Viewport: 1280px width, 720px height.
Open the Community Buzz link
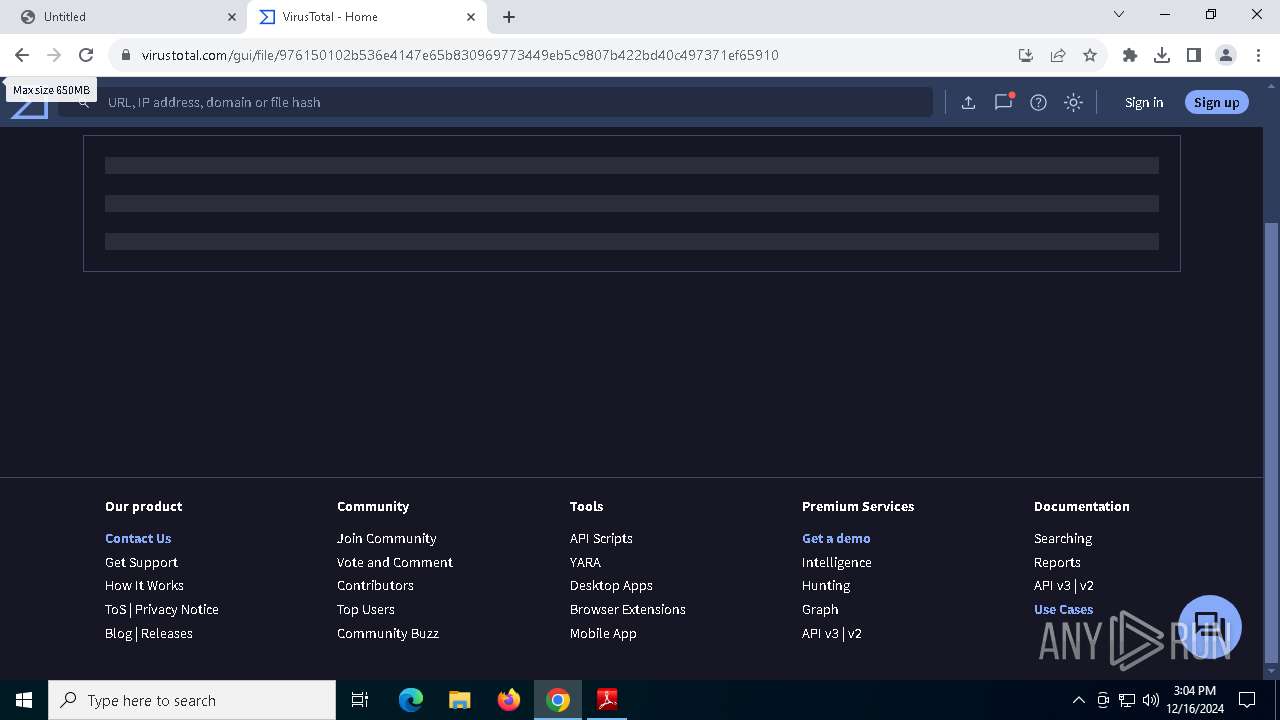pyautogui.click(x=388, y=633)
